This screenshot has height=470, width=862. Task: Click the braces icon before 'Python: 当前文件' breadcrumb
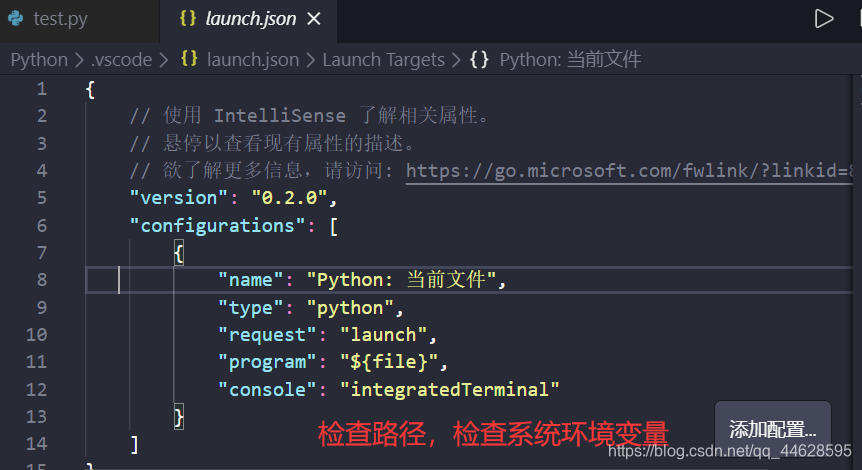pyautogui.click(x=479, y=59)
